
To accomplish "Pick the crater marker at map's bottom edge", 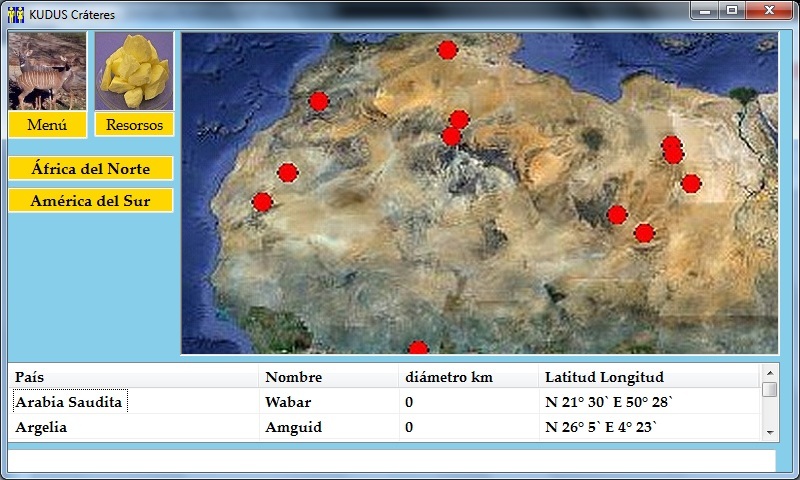I will click(x=418, y=348).
